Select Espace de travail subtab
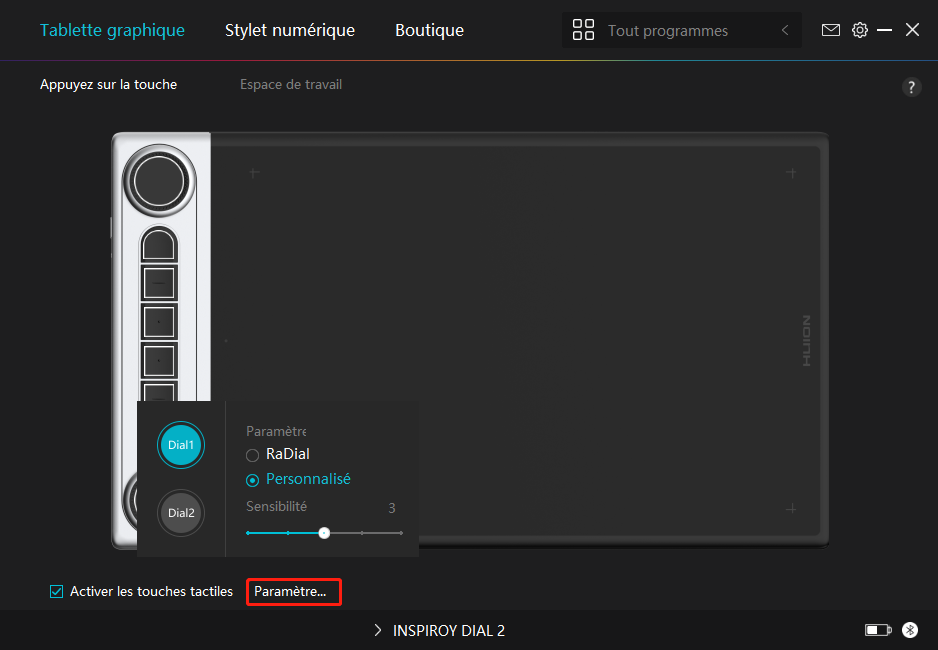This screenshot has width=938, height=650. [x=291, y=84]
